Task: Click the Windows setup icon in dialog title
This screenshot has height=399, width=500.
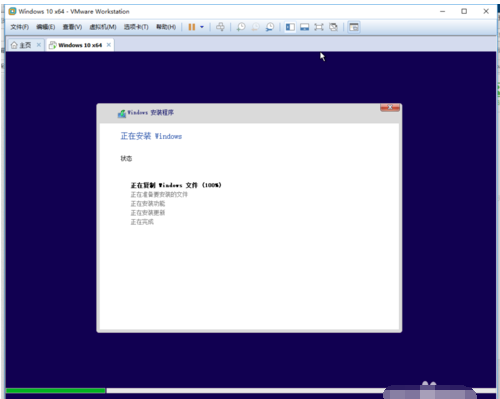Action: [x=122, y=113]
